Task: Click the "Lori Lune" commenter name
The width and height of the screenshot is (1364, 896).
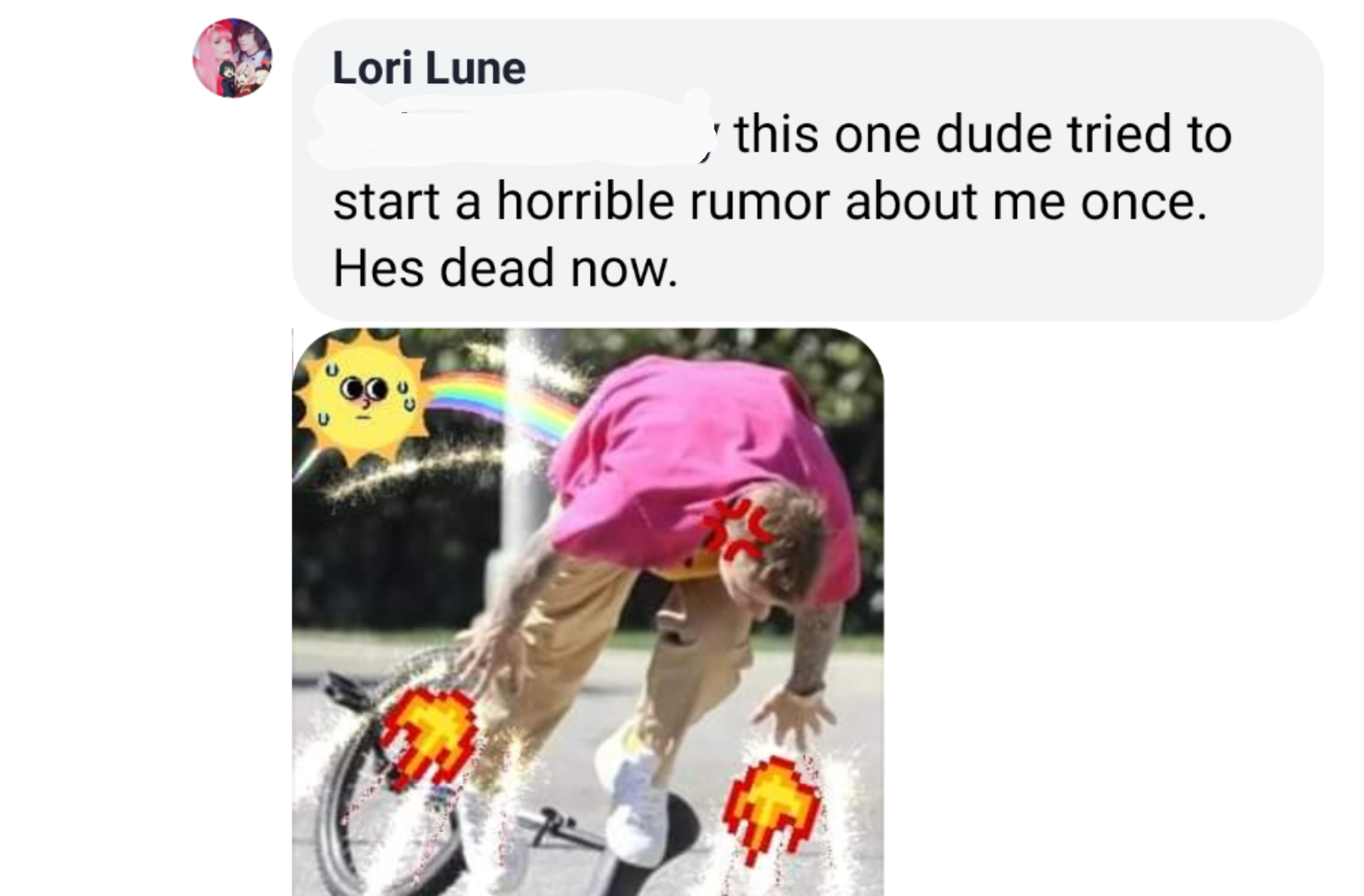Action: (x=429, y=68)
